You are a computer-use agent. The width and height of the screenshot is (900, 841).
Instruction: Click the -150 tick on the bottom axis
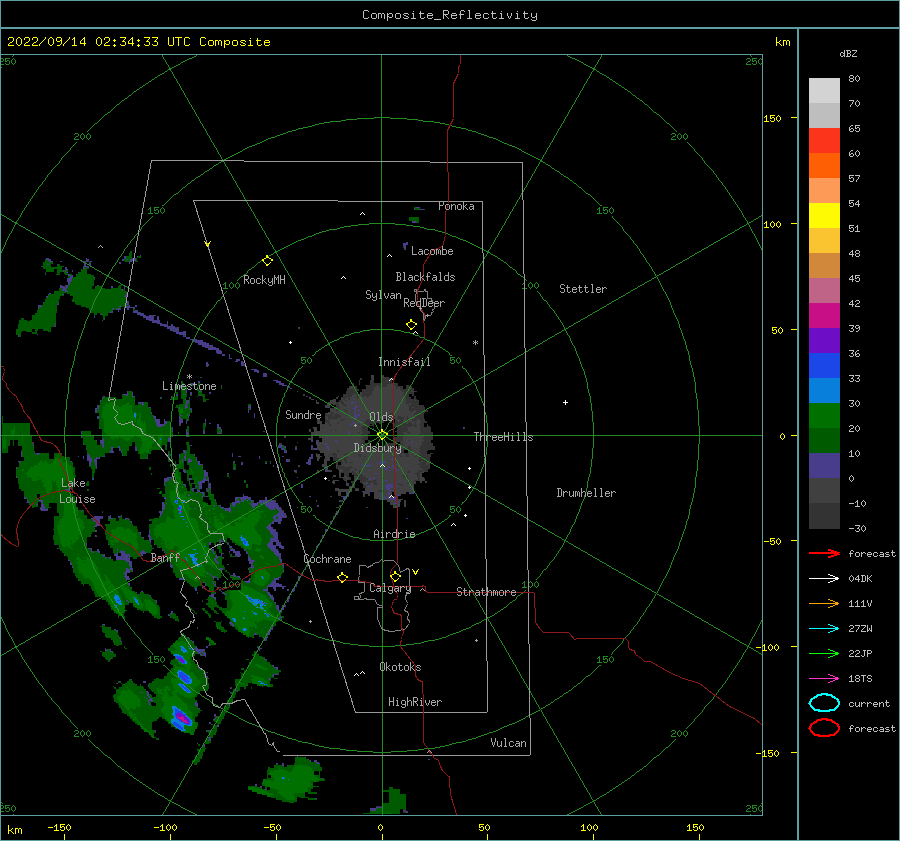point(59,827)
